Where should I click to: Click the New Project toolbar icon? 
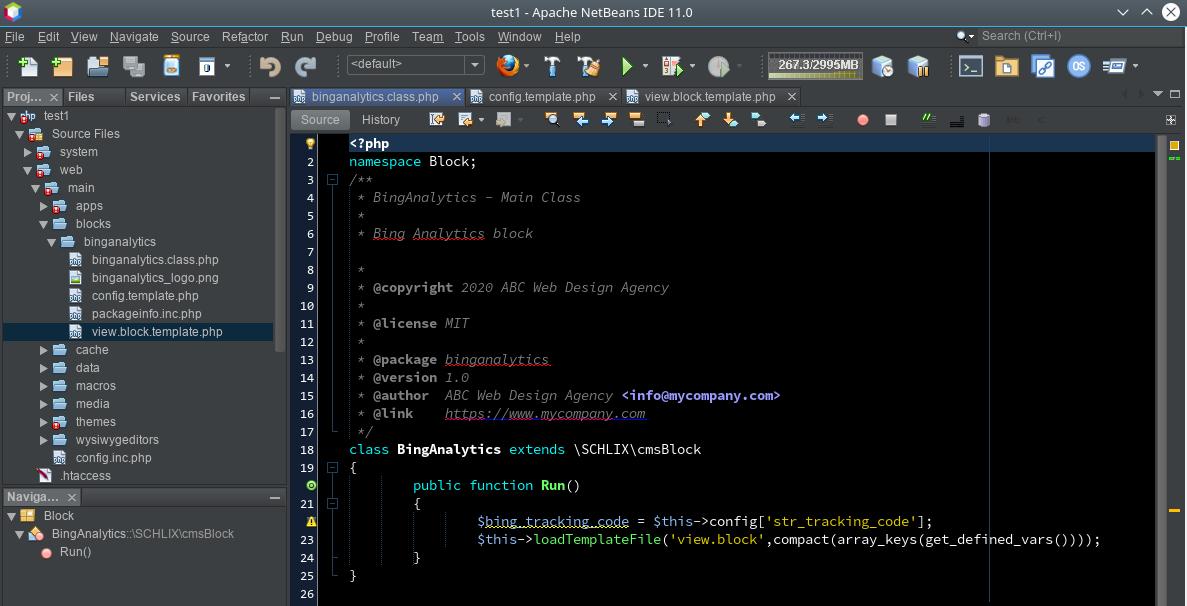[x=62, y=67]
